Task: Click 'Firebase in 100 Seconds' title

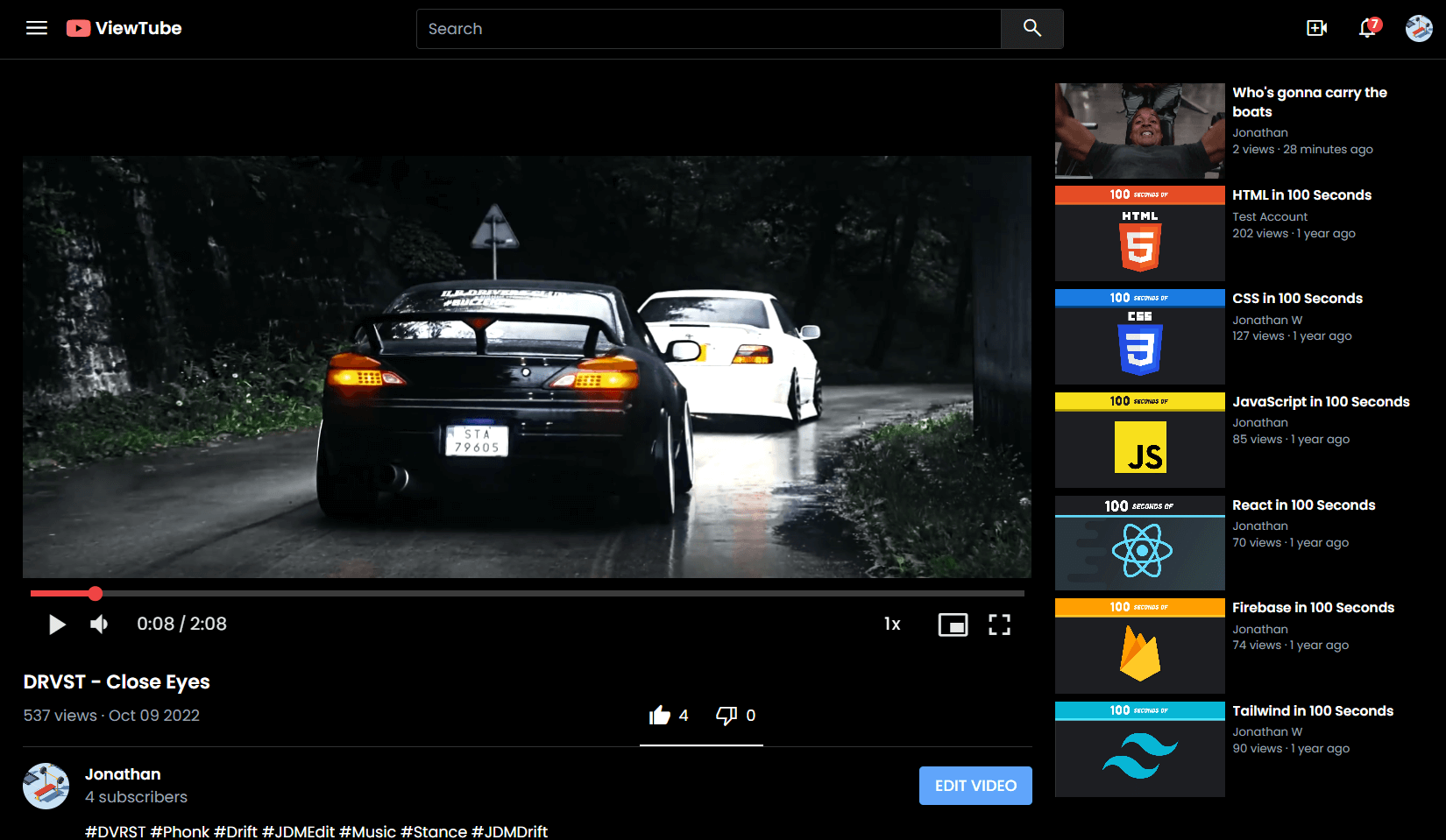Action: pyautogui.click(x=1313, y=608)
